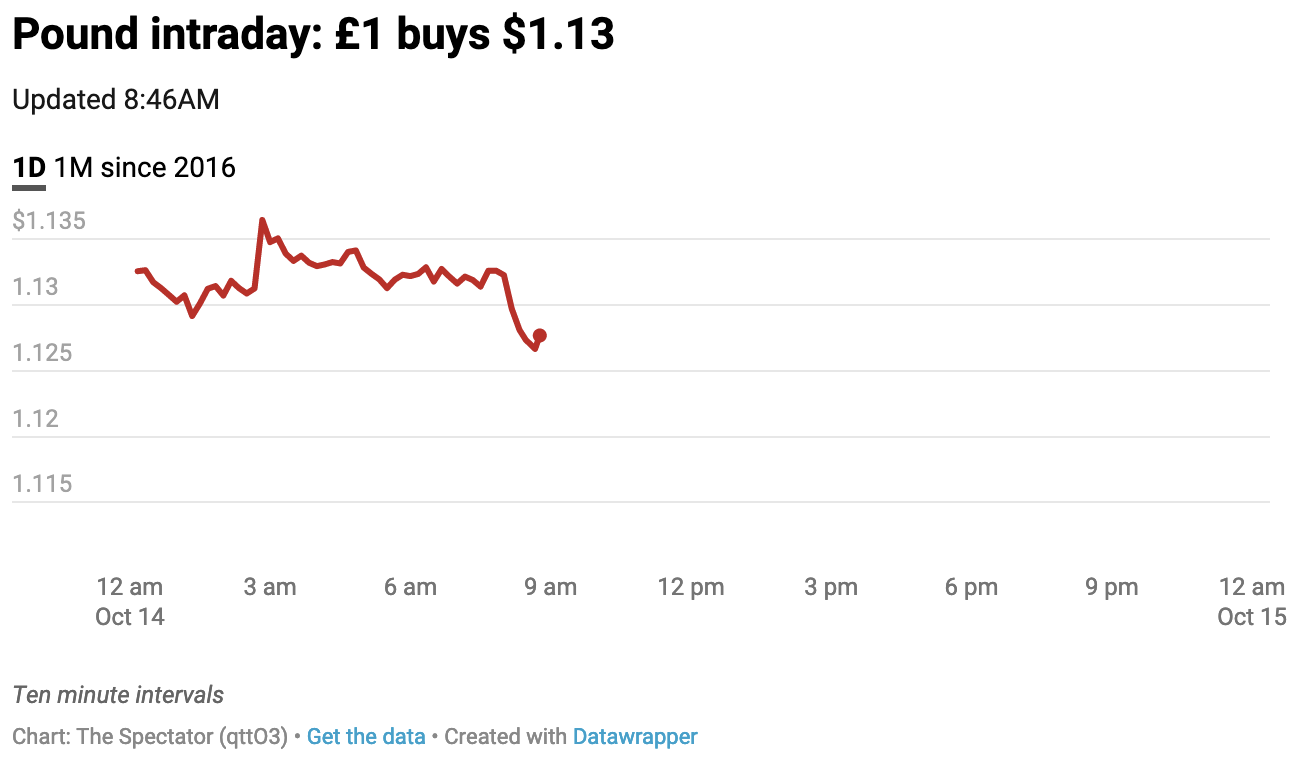
Task: Click the 12 am Oct 14 axis label
Action: pos(130,601)
